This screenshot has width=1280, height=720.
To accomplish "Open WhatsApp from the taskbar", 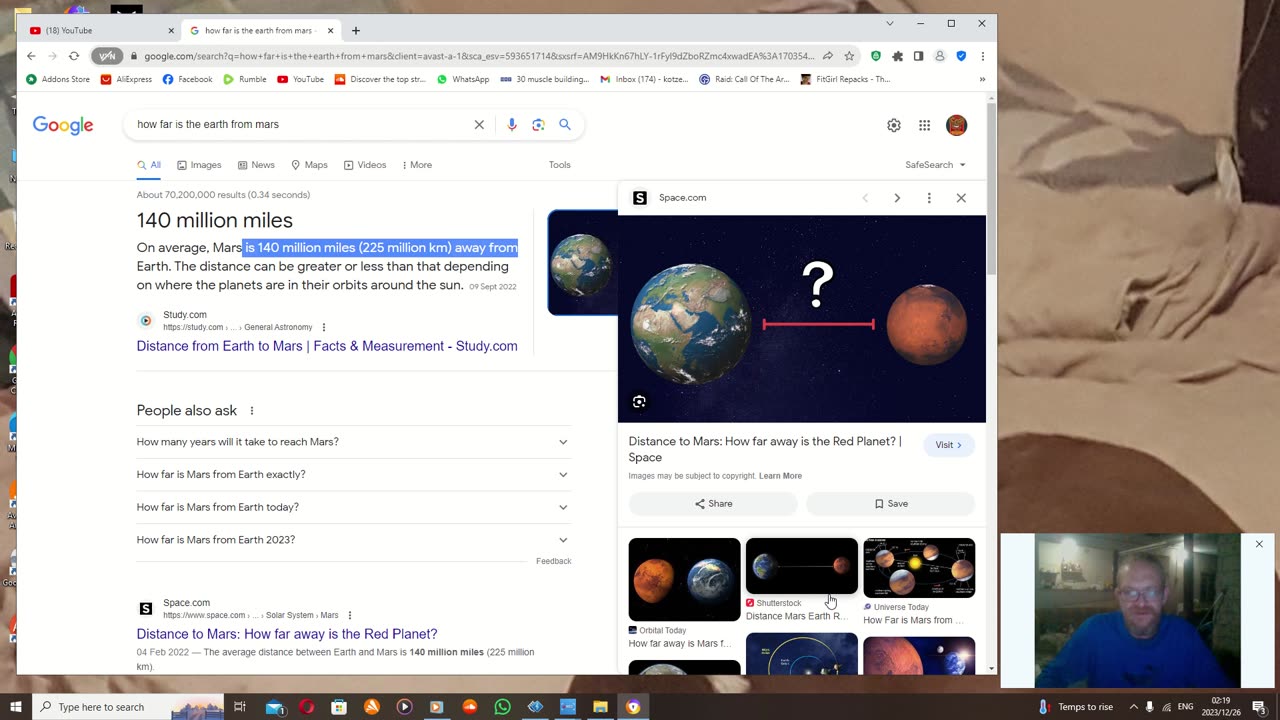I will [503, 707].
